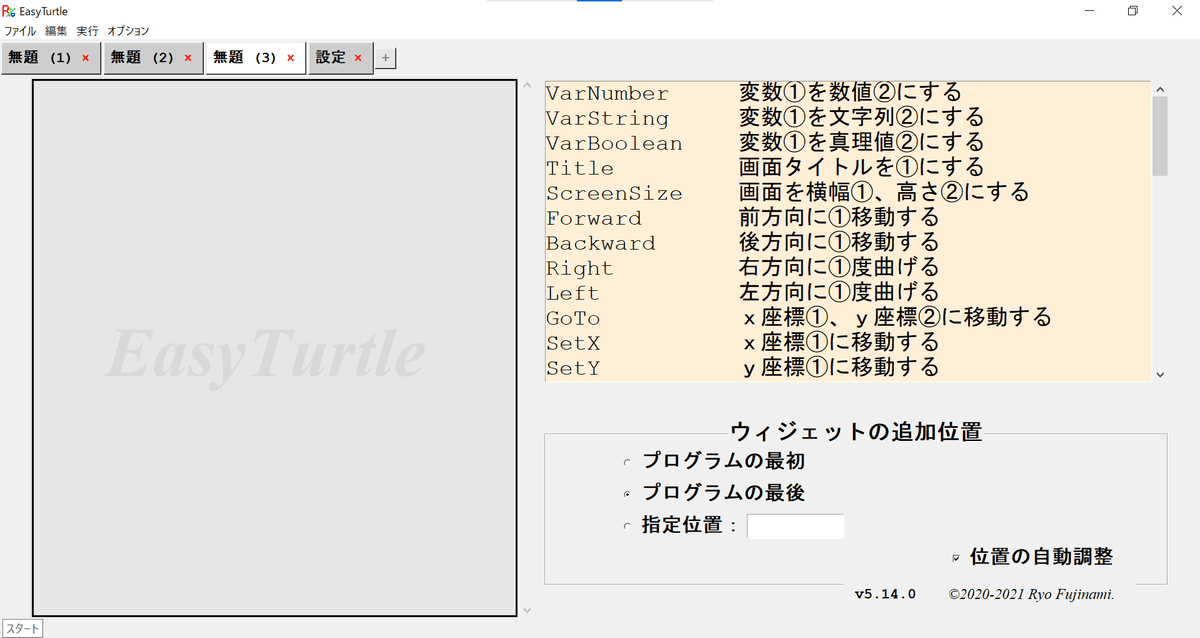Screen dimensions: 1200x638
Task: Close the 無題 (2) tab with its red x
Action: click(x=187, y=58)
